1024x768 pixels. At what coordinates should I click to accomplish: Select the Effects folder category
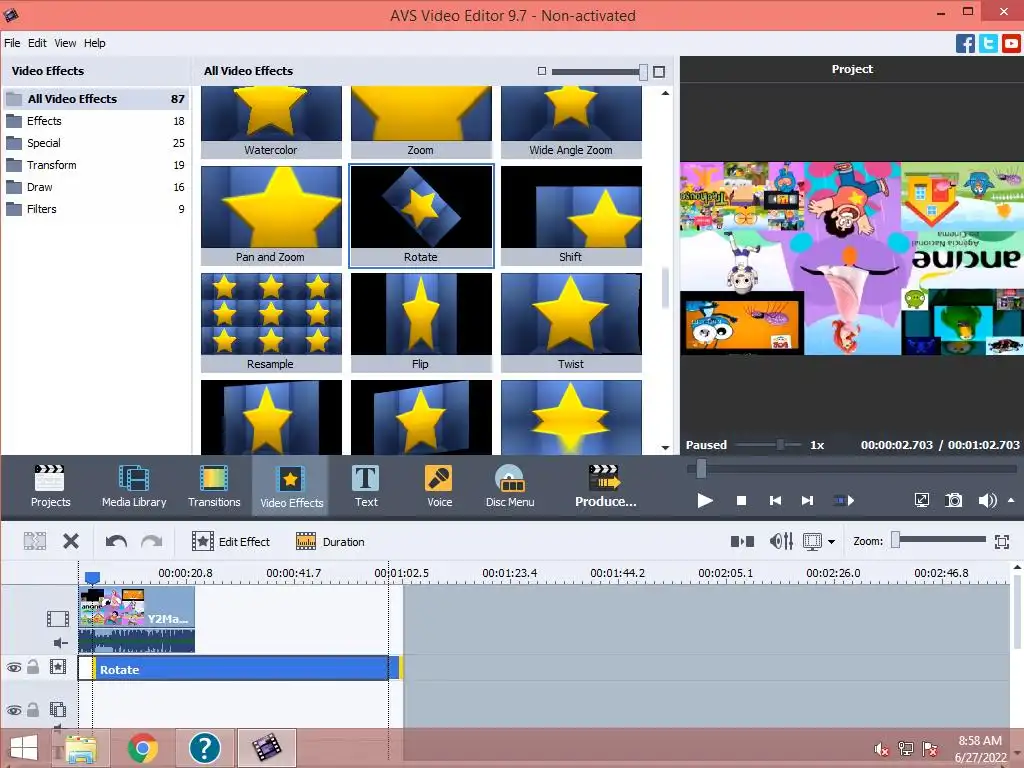pos(96,121)
